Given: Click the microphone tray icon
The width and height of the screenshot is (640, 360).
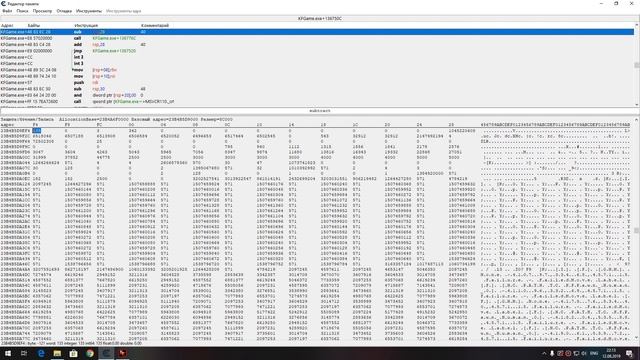Looking at the screenshot, I should [x=552, y=353].
